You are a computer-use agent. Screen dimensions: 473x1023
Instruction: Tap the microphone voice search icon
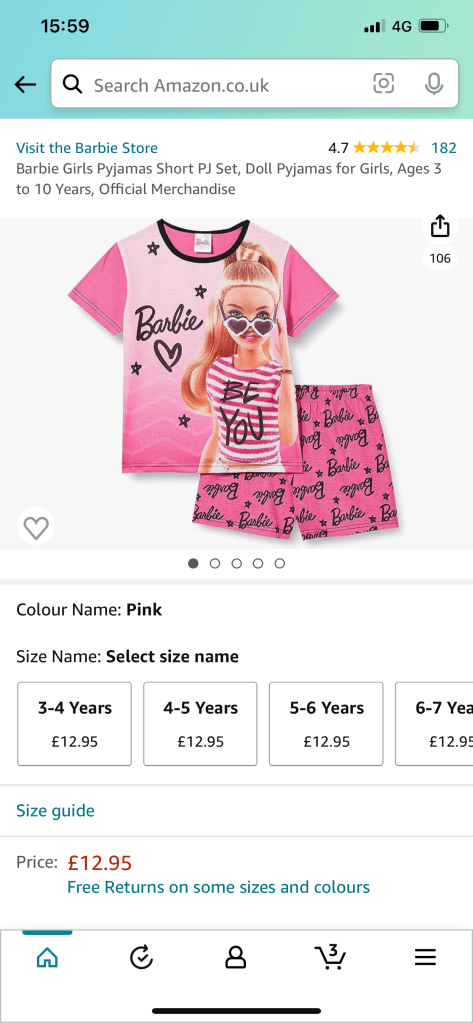[x=434, y=84]
